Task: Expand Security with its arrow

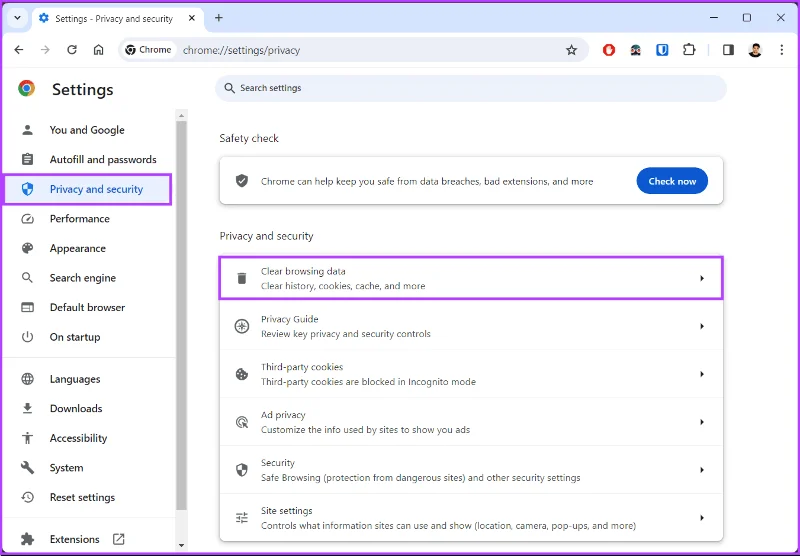Action: (x=702, y=470)
